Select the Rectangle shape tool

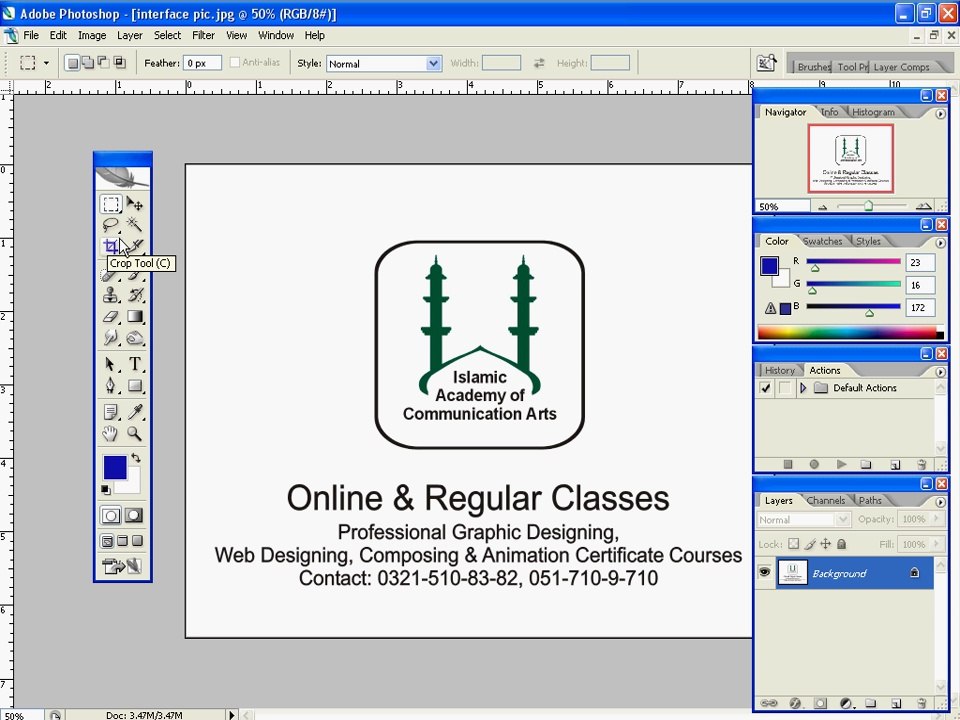pos(135,386)
